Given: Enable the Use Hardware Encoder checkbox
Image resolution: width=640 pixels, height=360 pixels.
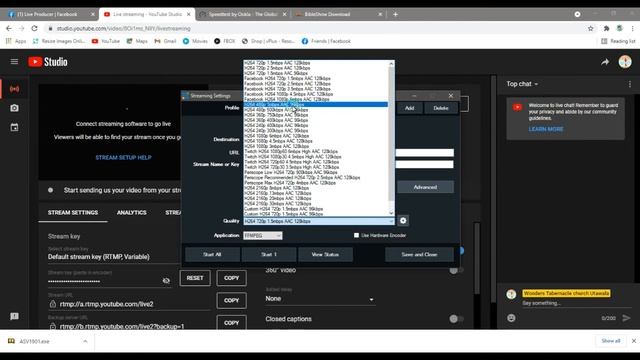Looking at the screenshot, I should 356,236.
